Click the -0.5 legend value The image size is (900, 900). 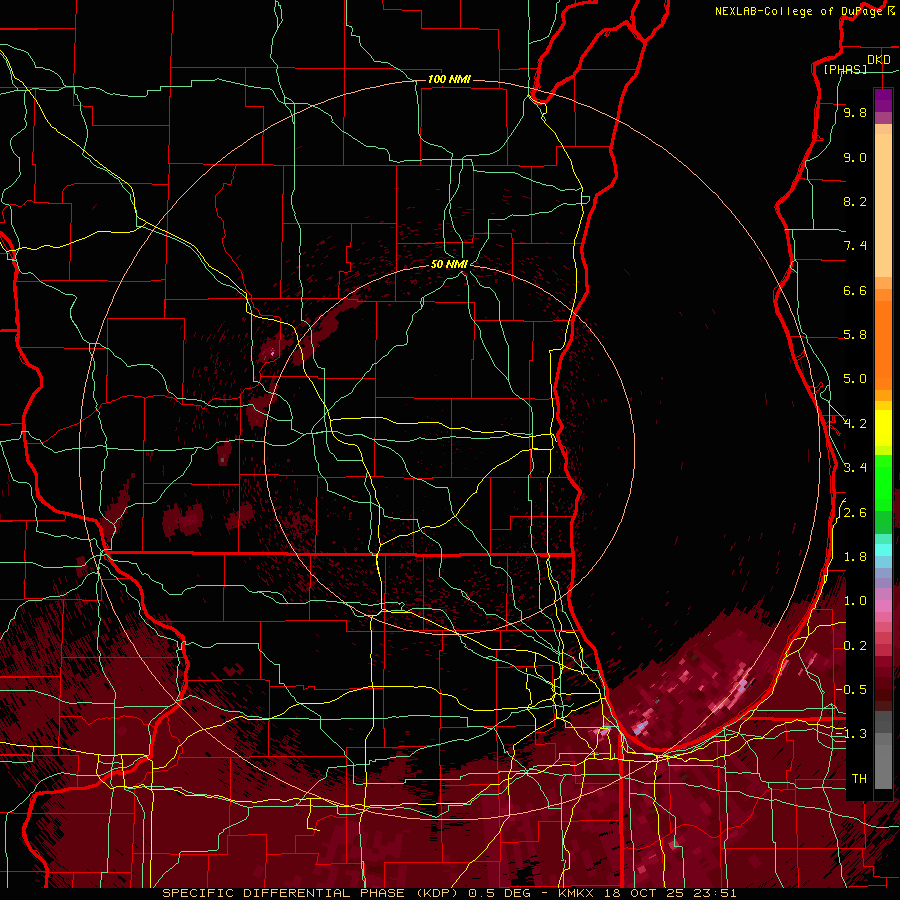point(851,690)
